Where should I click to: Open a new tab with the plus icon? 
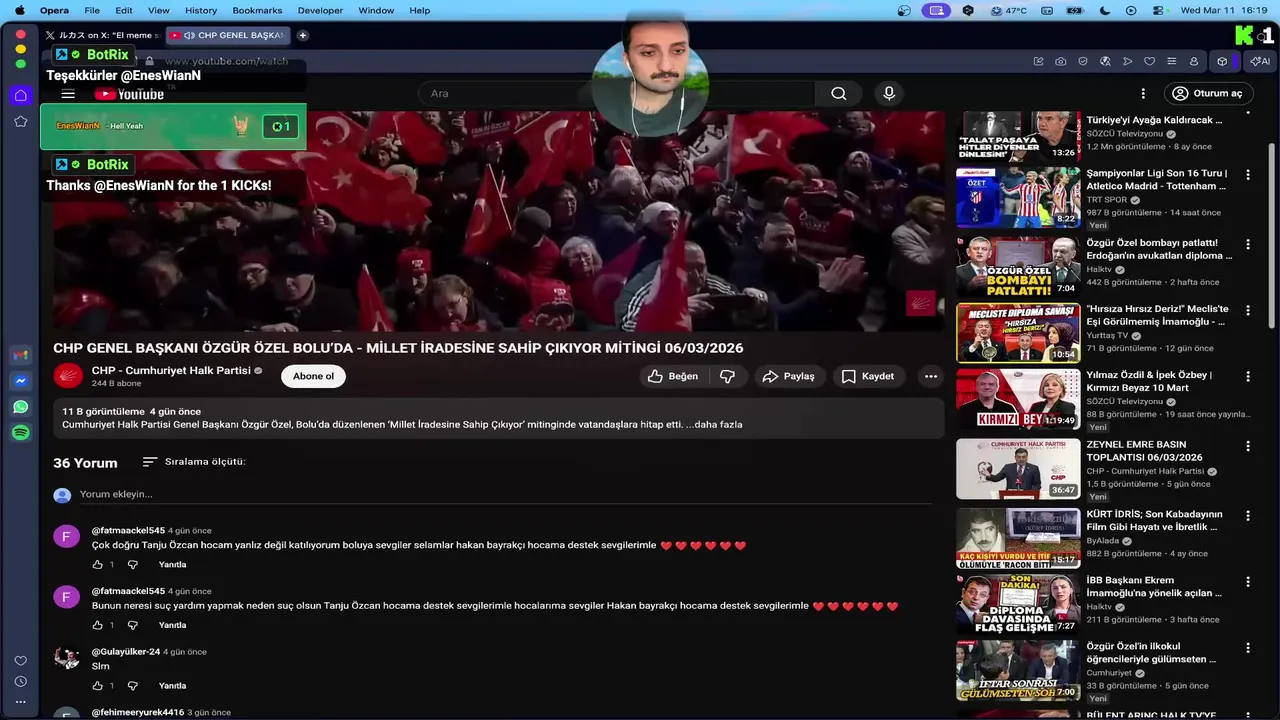tap(303, 35)
